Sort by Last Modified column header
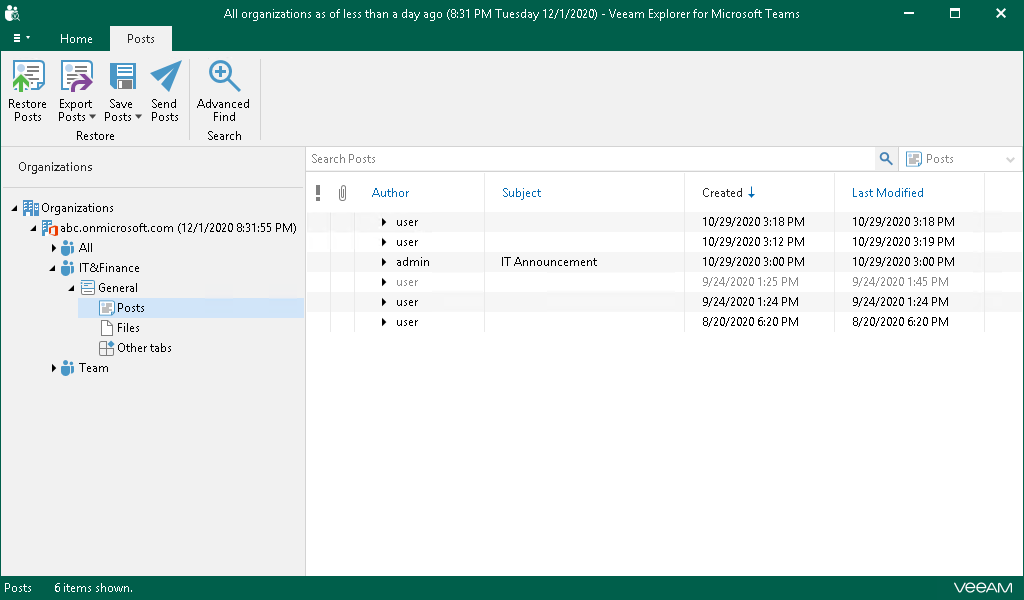 point(887,193)
